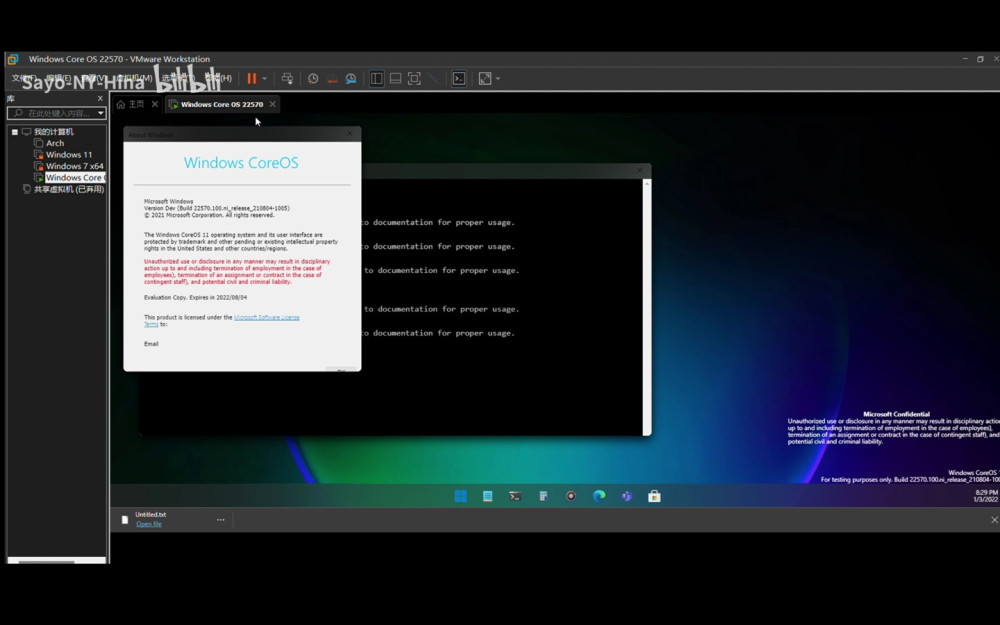Open the power options dropdown arrow

pos(265,79)
